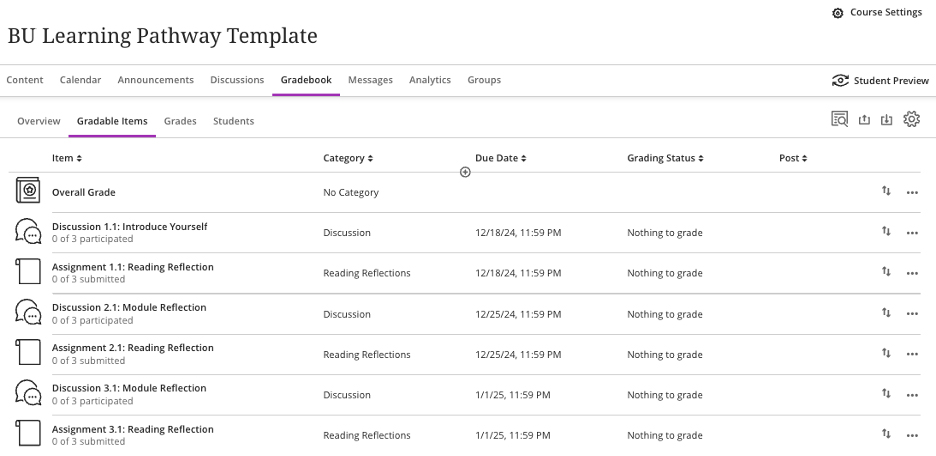Click the upload gradebook icon
The height and width of the screenshot is (456, 936).
point(865,120)
